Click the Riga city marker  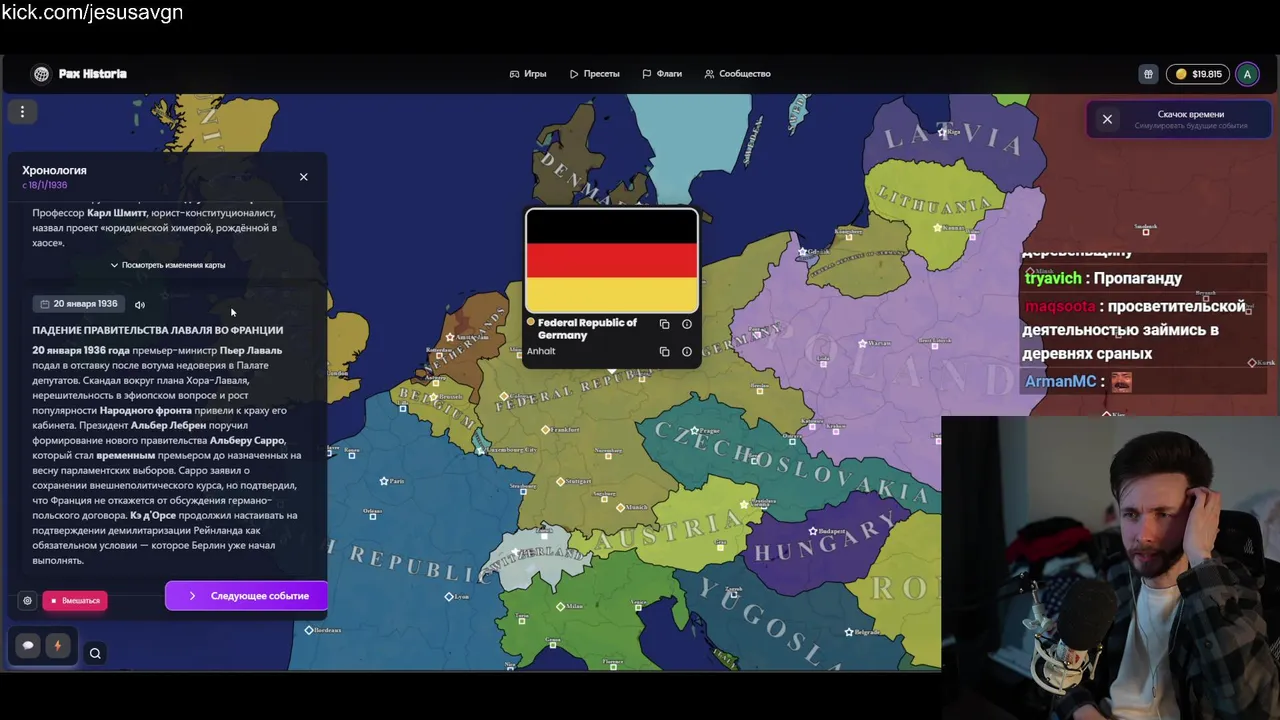pyautogui.click(x=942, y=130)
